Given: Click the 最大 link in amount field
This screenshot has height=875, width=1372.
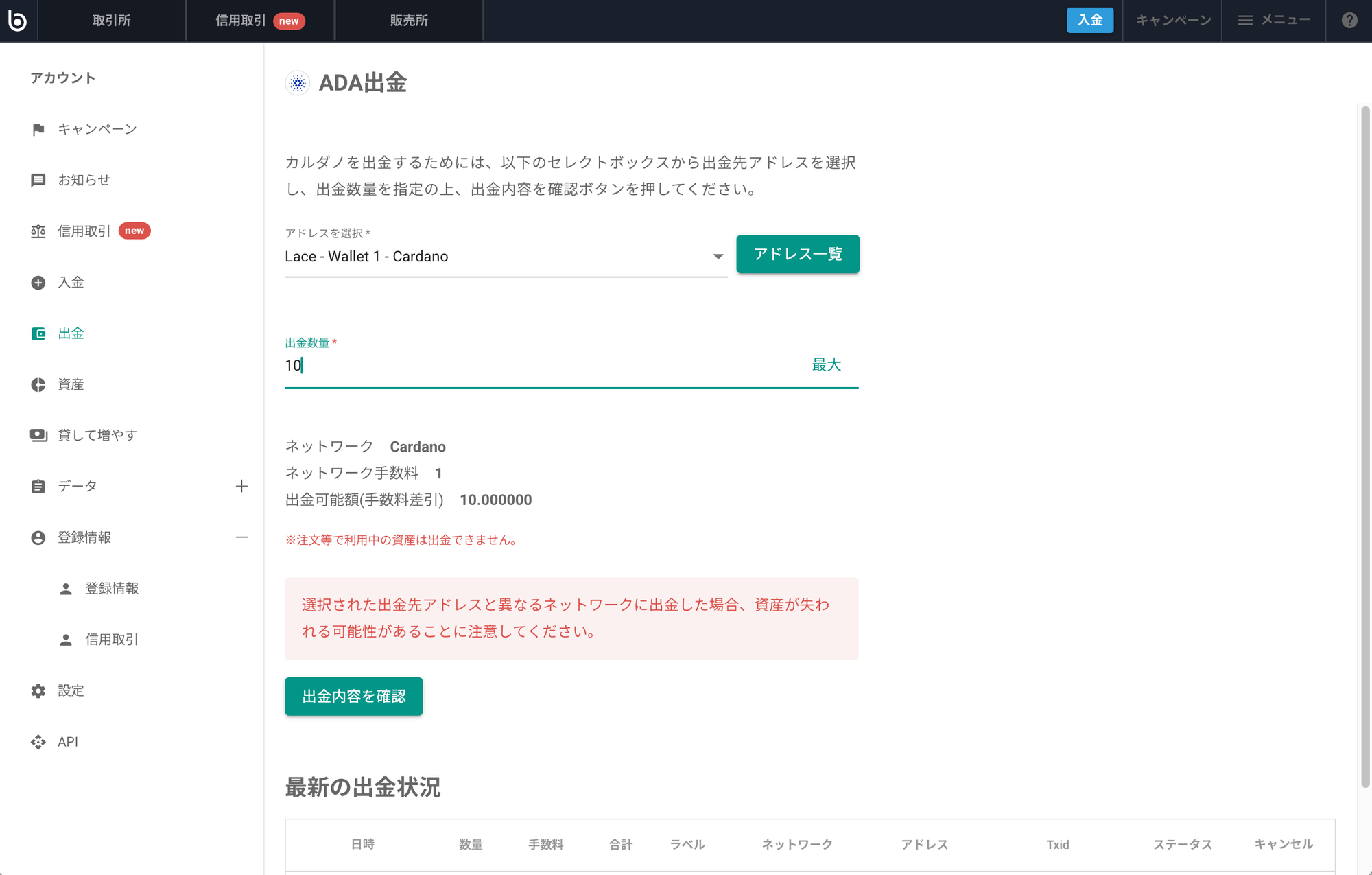Looking at the screenshot, I should tap(826, 365).
